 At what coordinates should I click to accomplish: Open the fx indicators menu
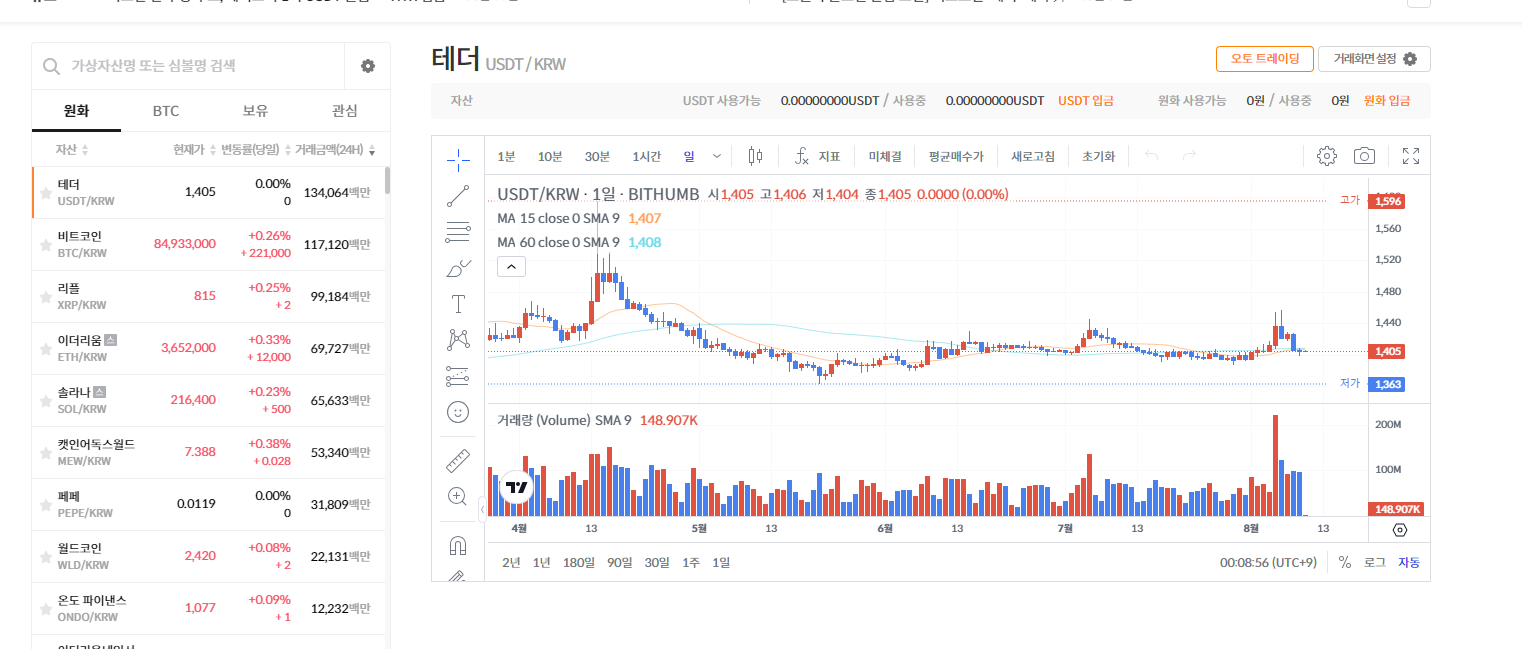[x=817, y=156]
